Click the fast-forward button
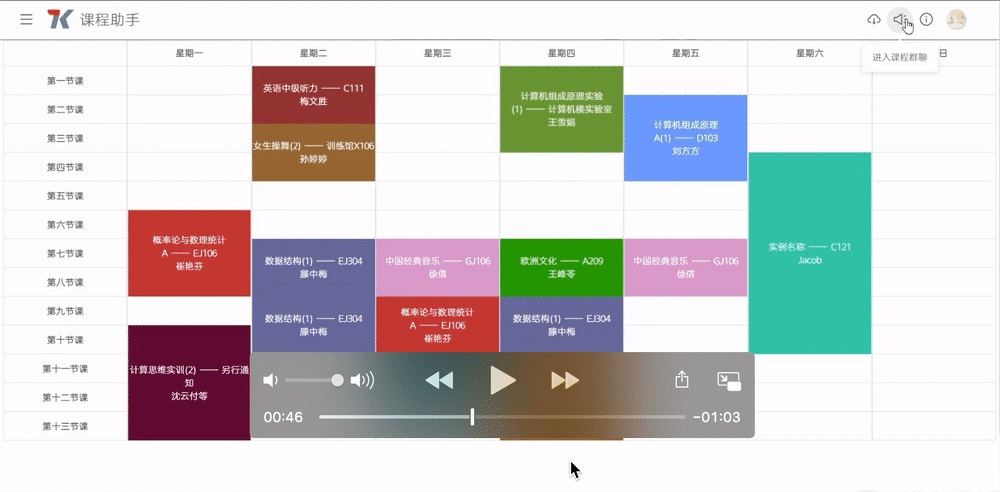Image resolution: width=1000 pixels, height=492 pixels. coord(565,380)
